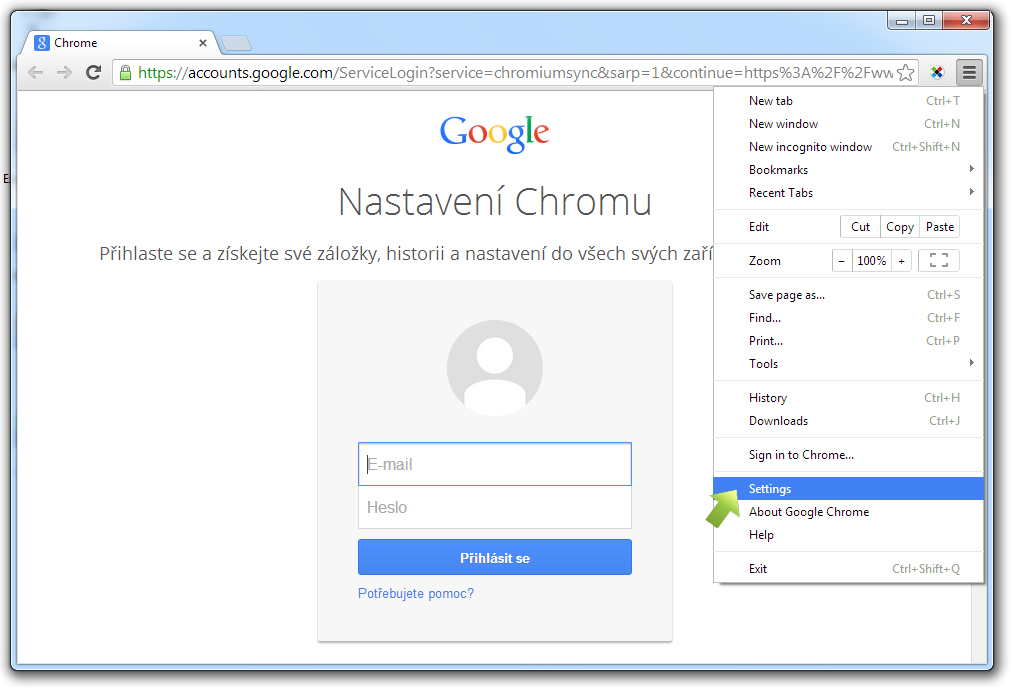The height and width of the screenshot is (692, 1014).
Task: Select New tab from the menu
Action: point(848,101)
